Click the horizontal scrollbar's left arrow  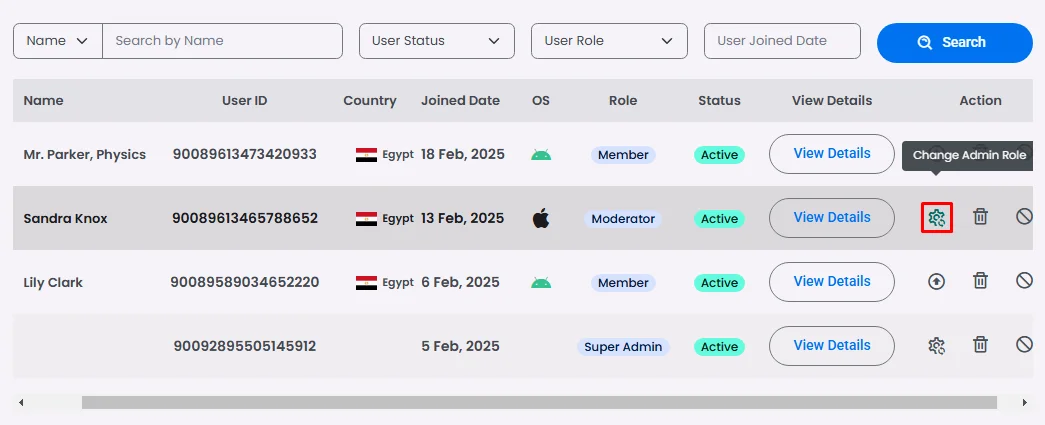tap(20, 402)
